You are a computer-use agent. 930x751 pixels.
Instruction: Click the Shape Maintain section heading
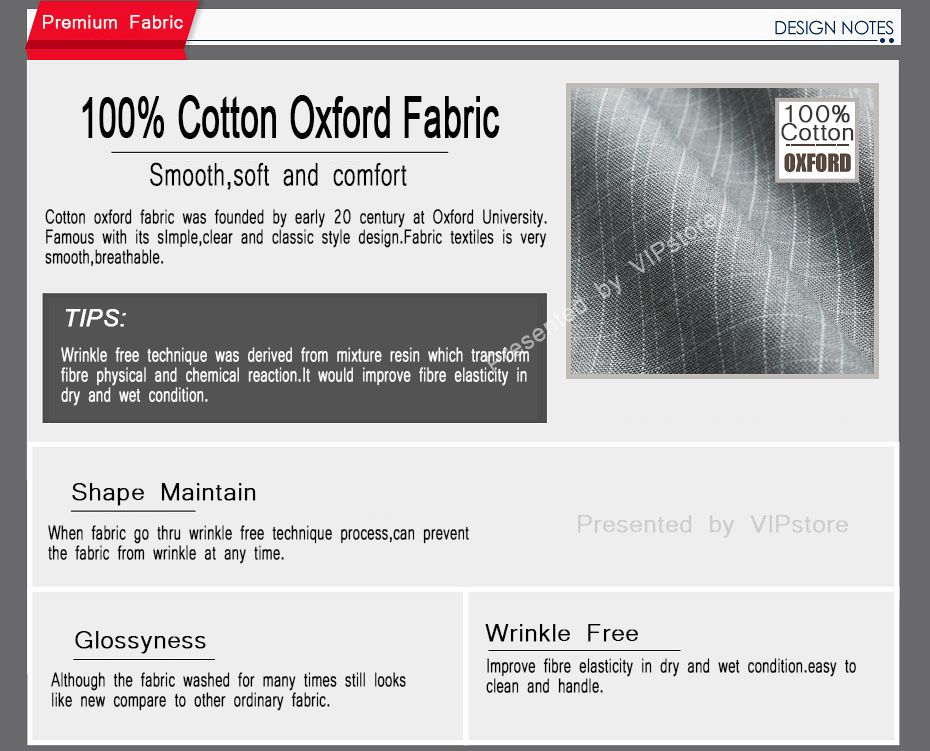pos(164,492)
